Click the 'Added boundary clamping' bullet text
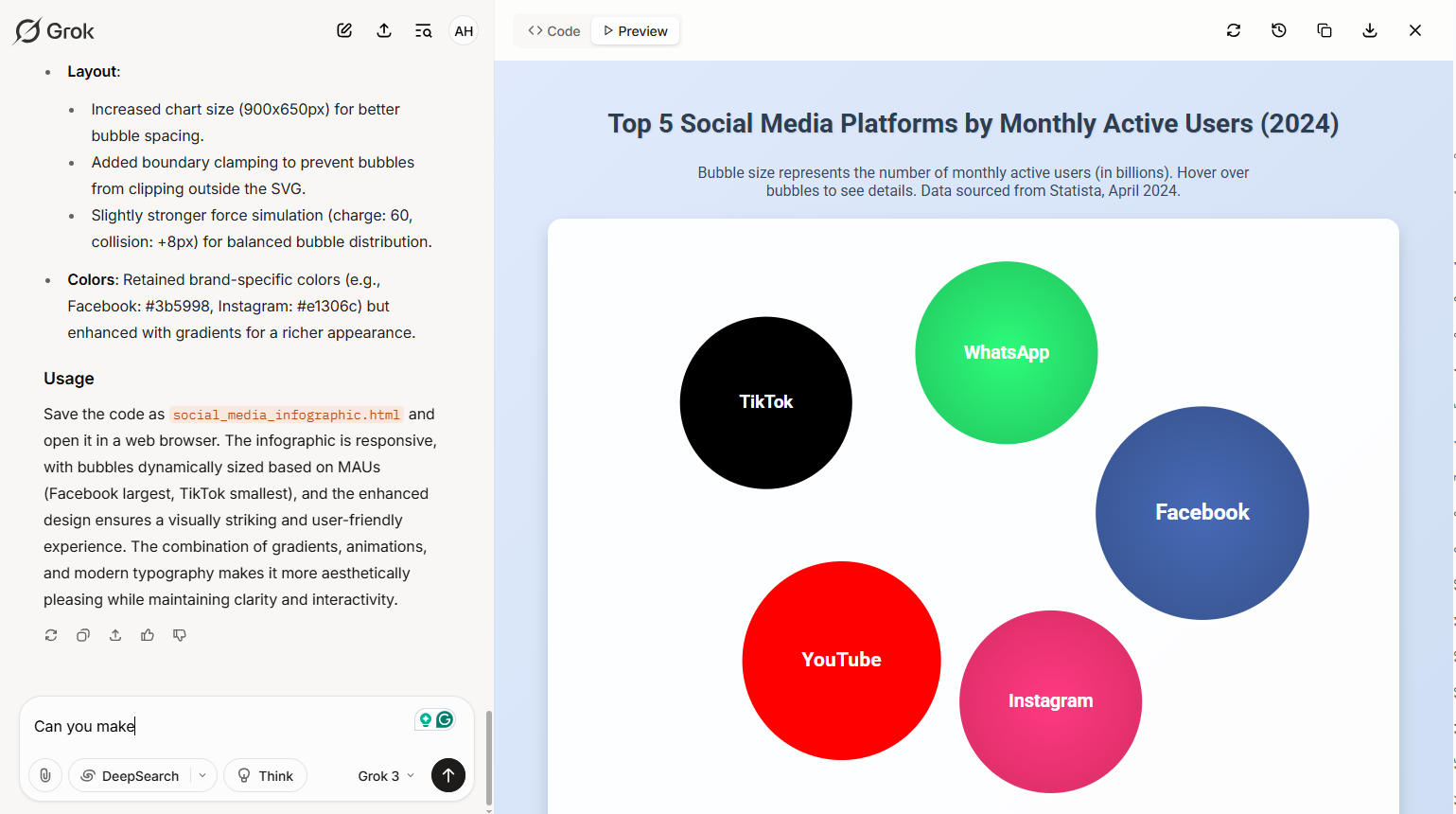 coord(253,176)
